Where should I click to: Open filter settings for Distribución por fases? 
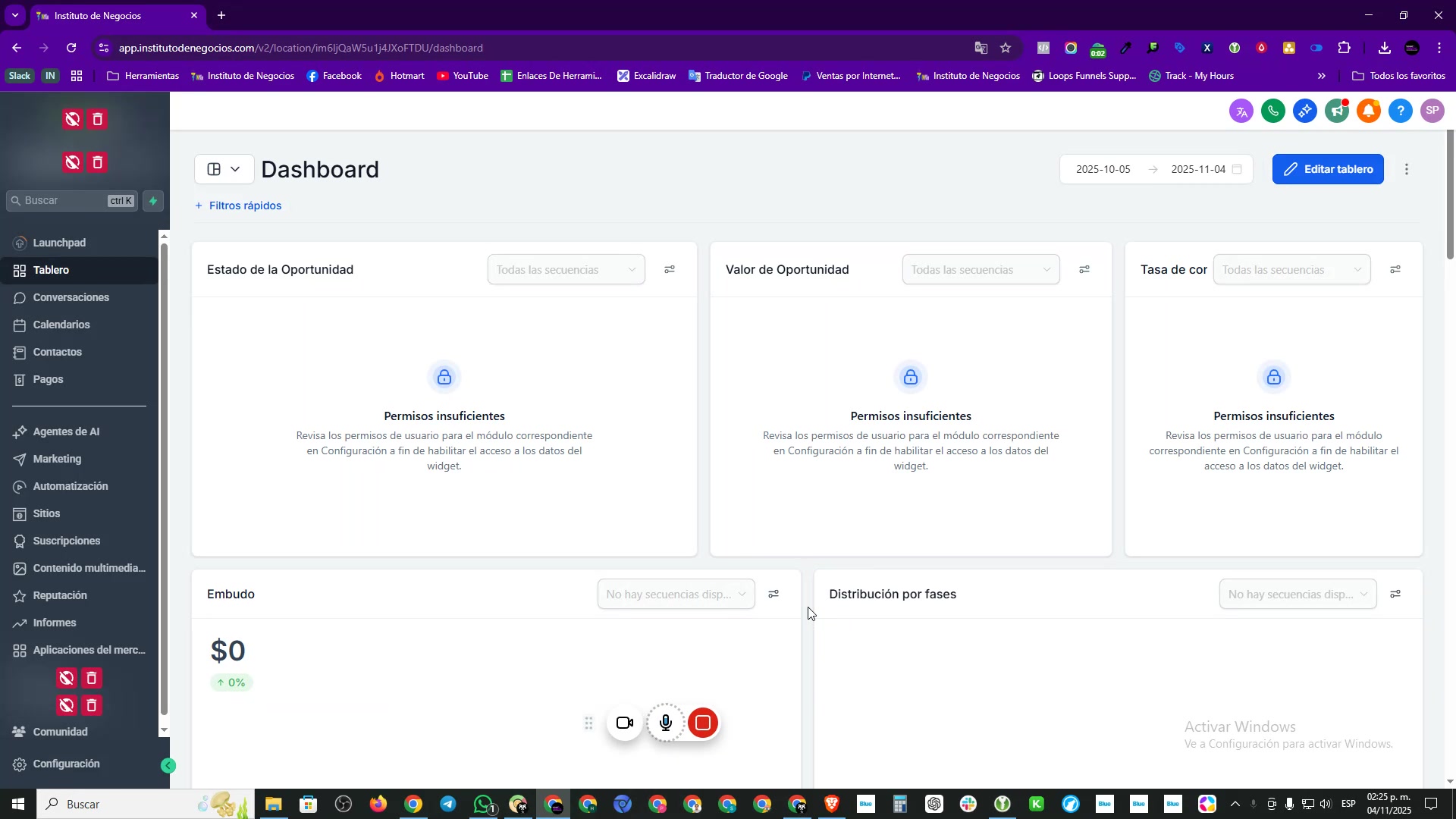1395,595
